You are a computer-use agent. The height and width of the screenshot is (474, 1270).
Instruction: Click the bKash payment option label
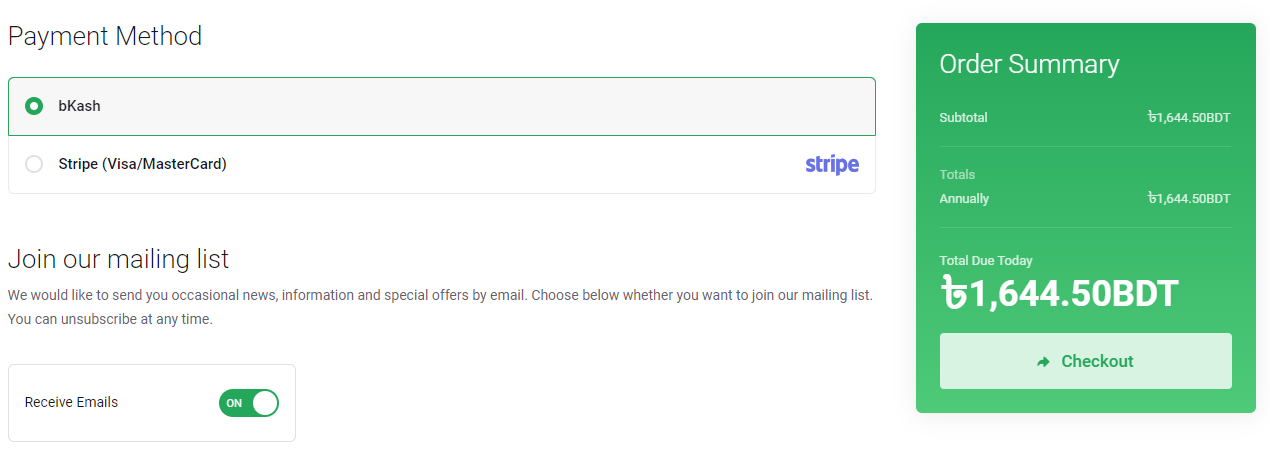[x=79, y=106]
